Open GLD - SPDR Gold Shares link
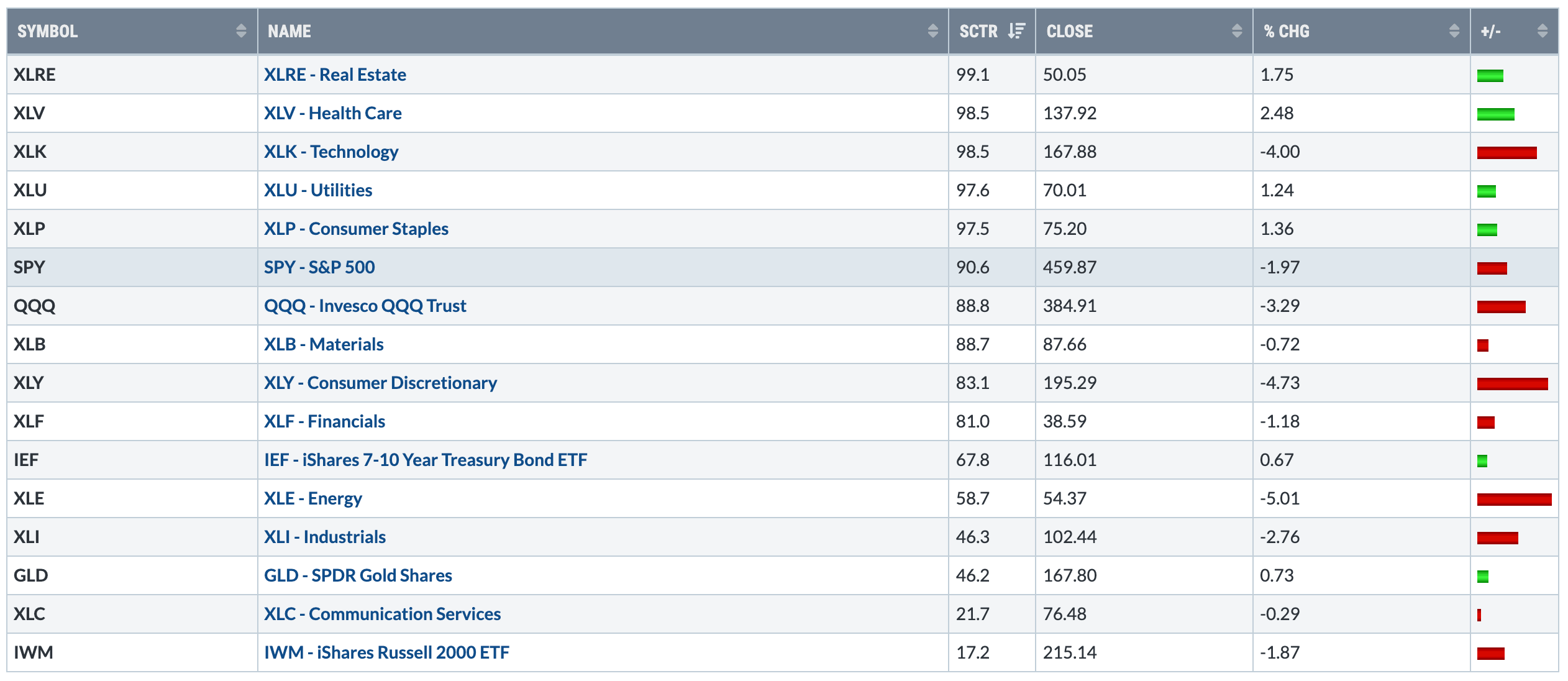The image size is (1568, 681). pyautogui.click(x=358, y=575)
